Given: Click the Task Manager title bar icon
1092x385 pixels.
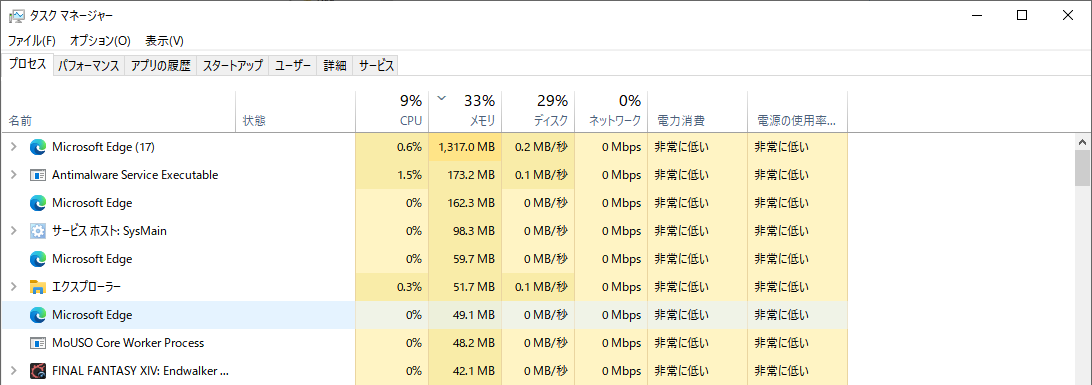Looking at the screenshot, I should (17, 15).
